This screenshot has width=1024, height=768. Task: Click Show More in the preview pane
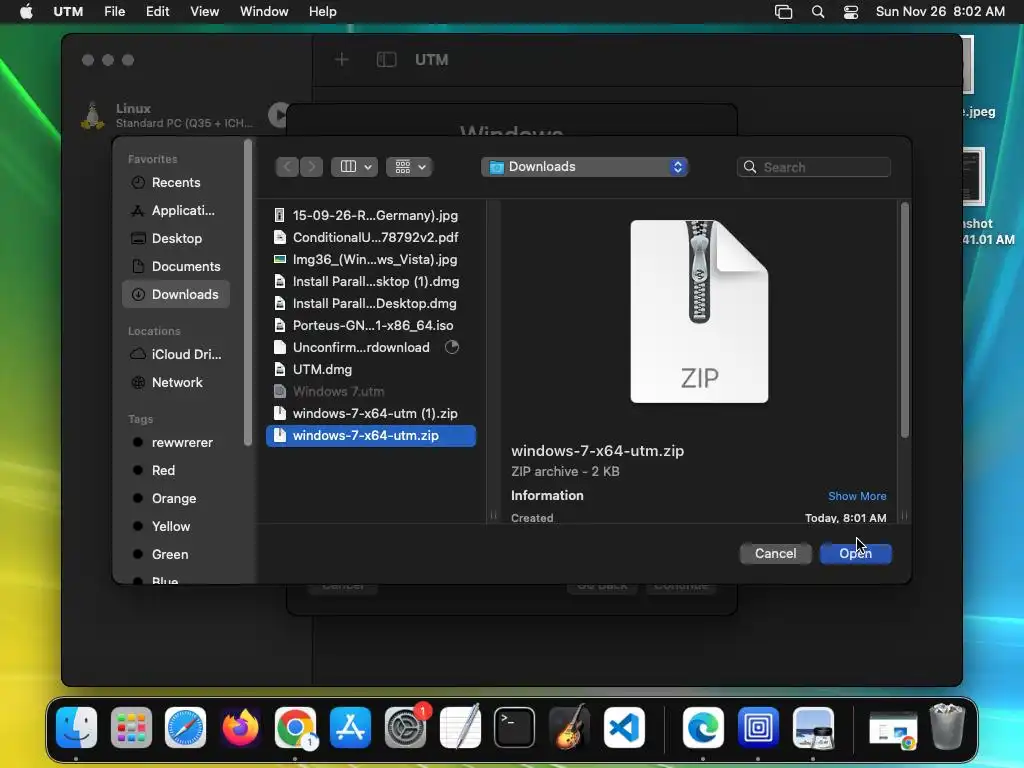(x=857, y=496)
